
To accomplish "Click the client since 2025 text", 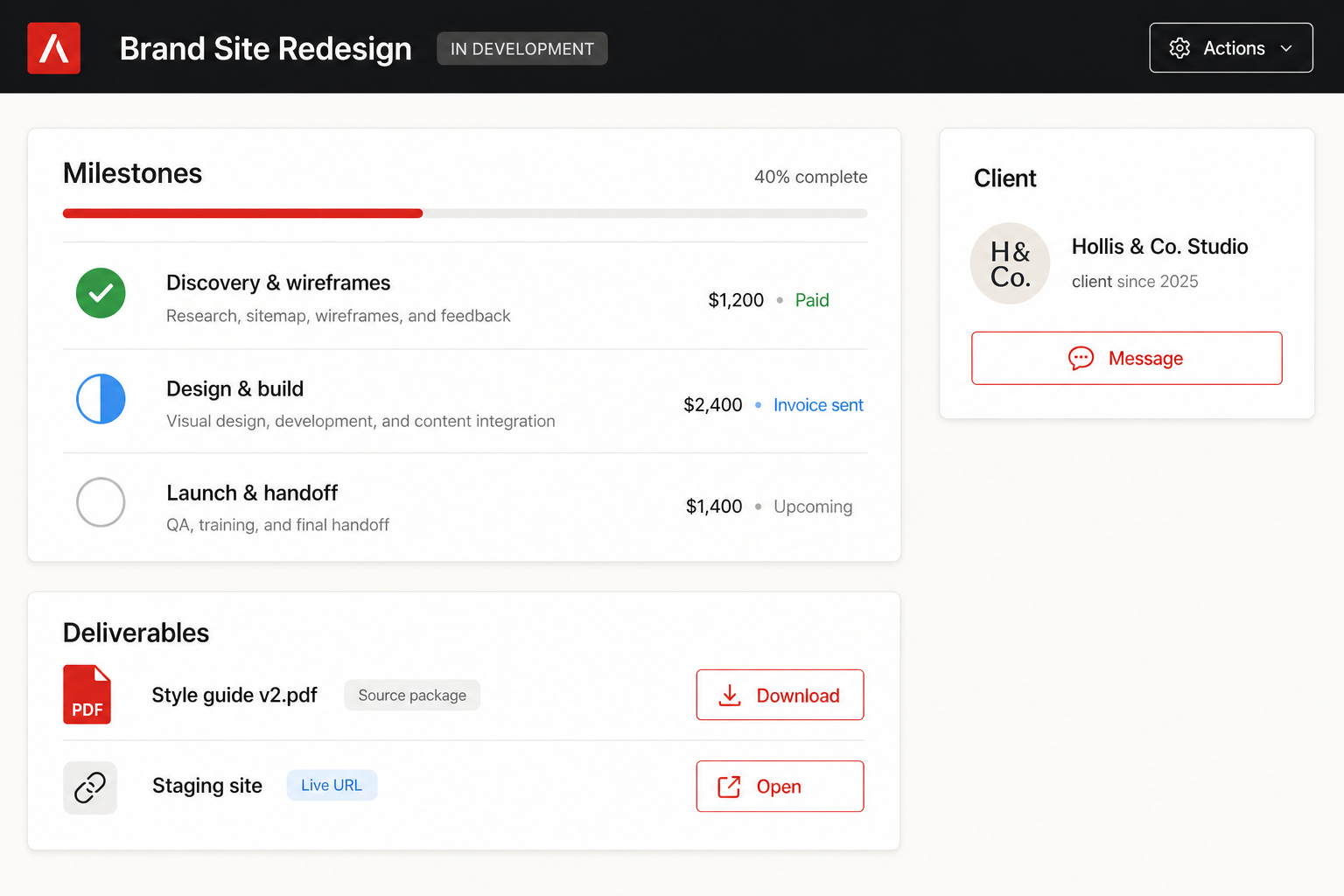I will 1135,282.
